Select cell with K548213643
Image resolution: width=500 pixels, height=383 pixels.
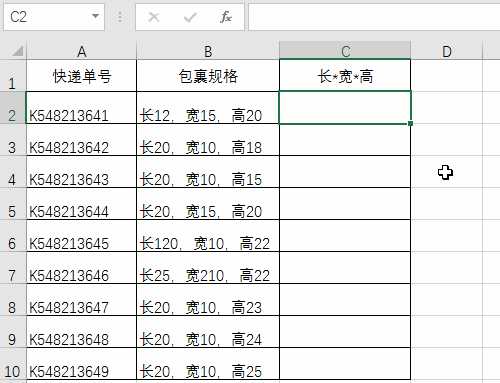pos(82,172)
